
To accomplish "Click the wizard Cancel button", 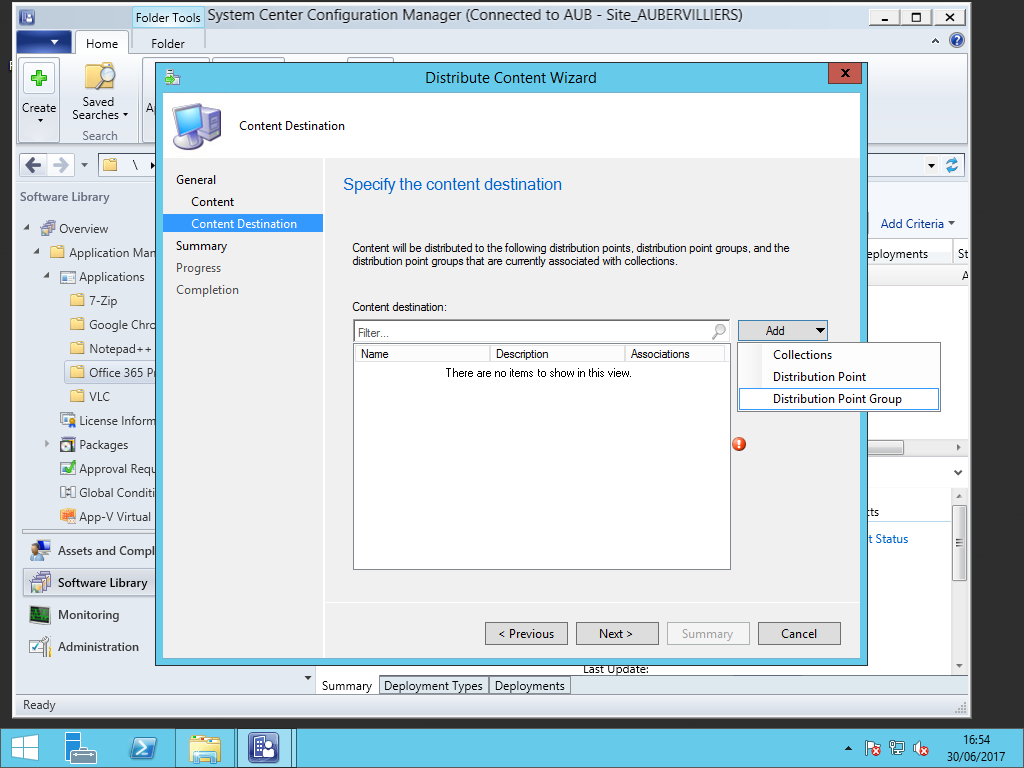I will pos(799,633).
